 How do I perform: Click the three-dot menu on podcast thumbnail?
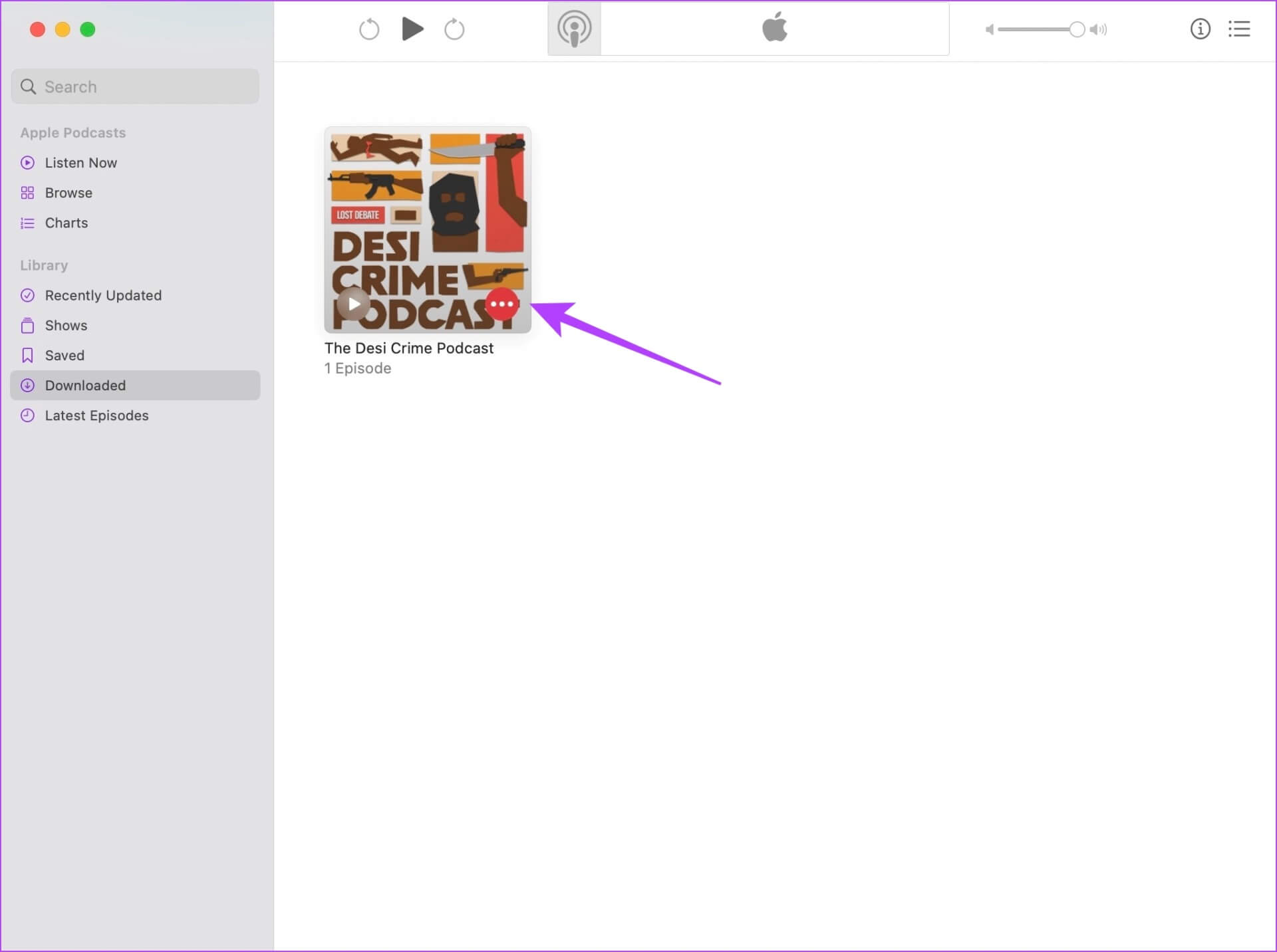click(502, 305)
